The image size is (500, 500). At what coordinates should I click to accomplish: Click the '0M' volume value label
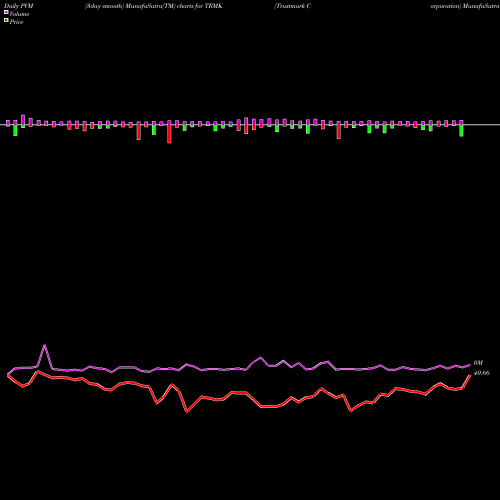(478, 363)
